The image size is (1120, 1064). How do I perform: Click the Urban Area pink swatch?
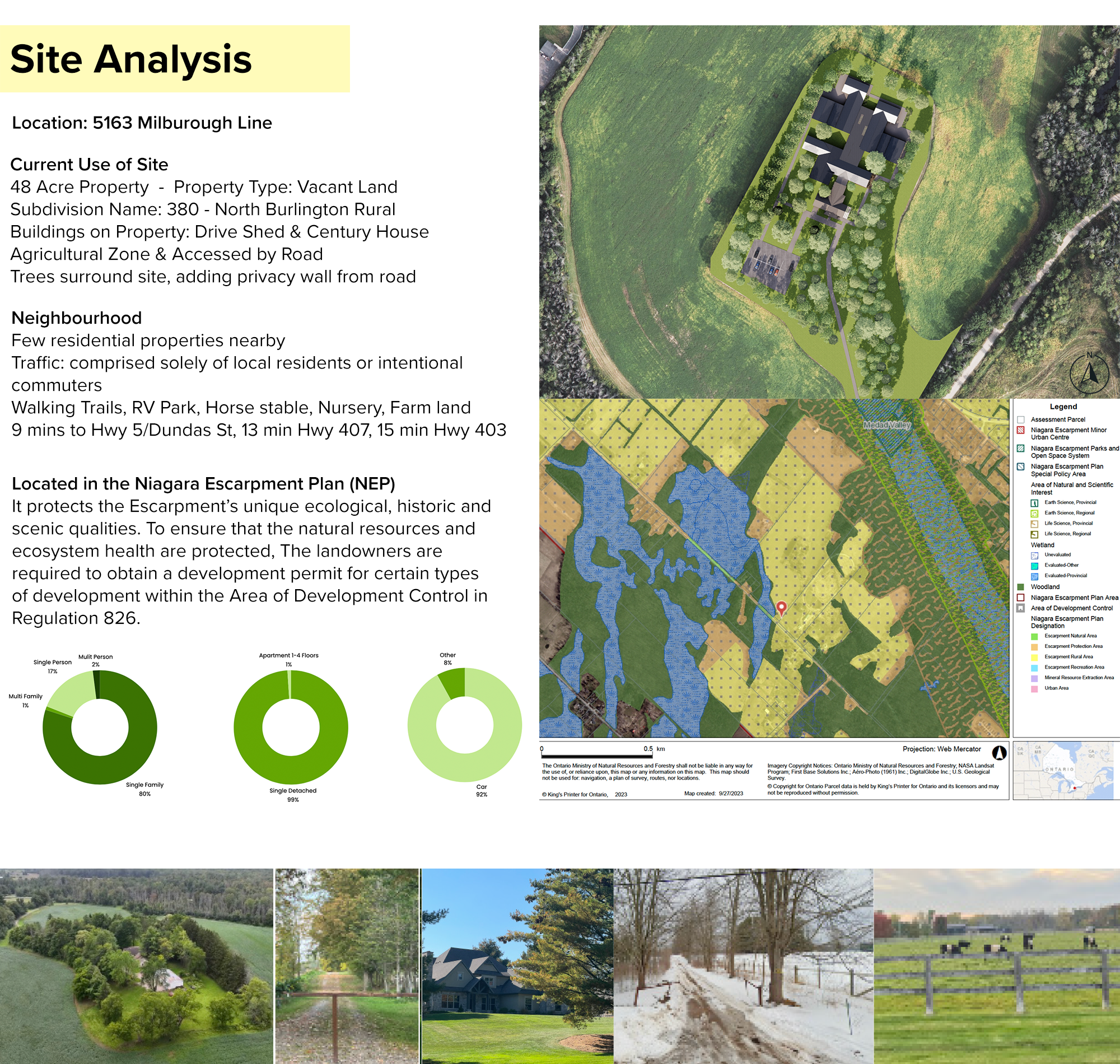pyautogui.click(x=1034, y=689)
